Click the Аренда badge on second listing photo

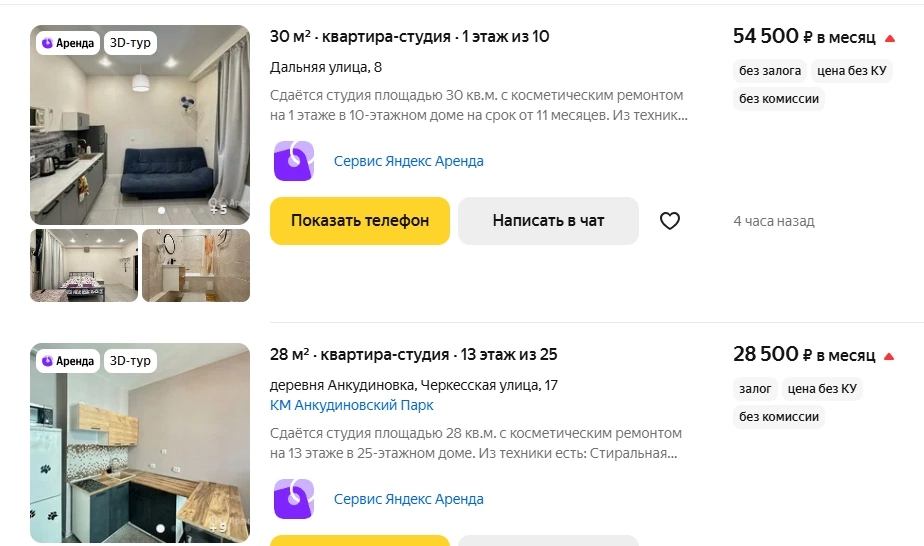click(68, 361)
